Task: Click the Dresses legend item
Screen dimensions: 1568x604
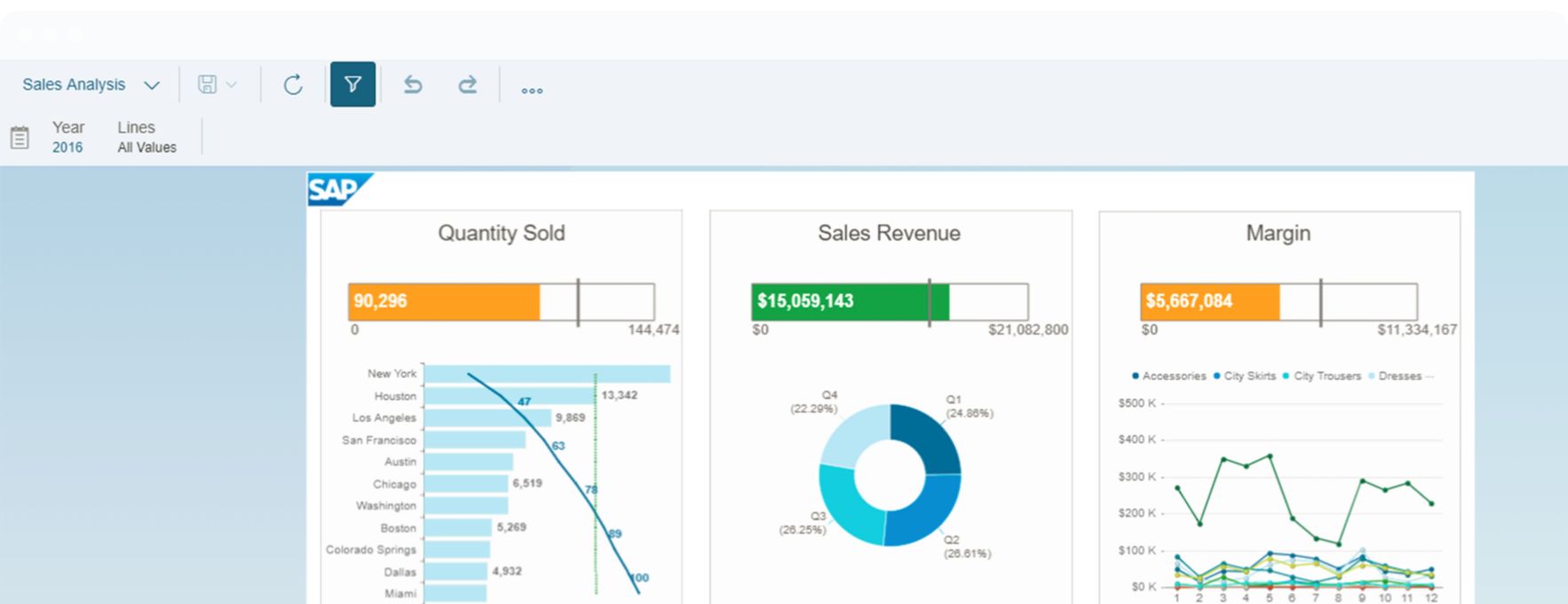Action: pos(1396,377)
